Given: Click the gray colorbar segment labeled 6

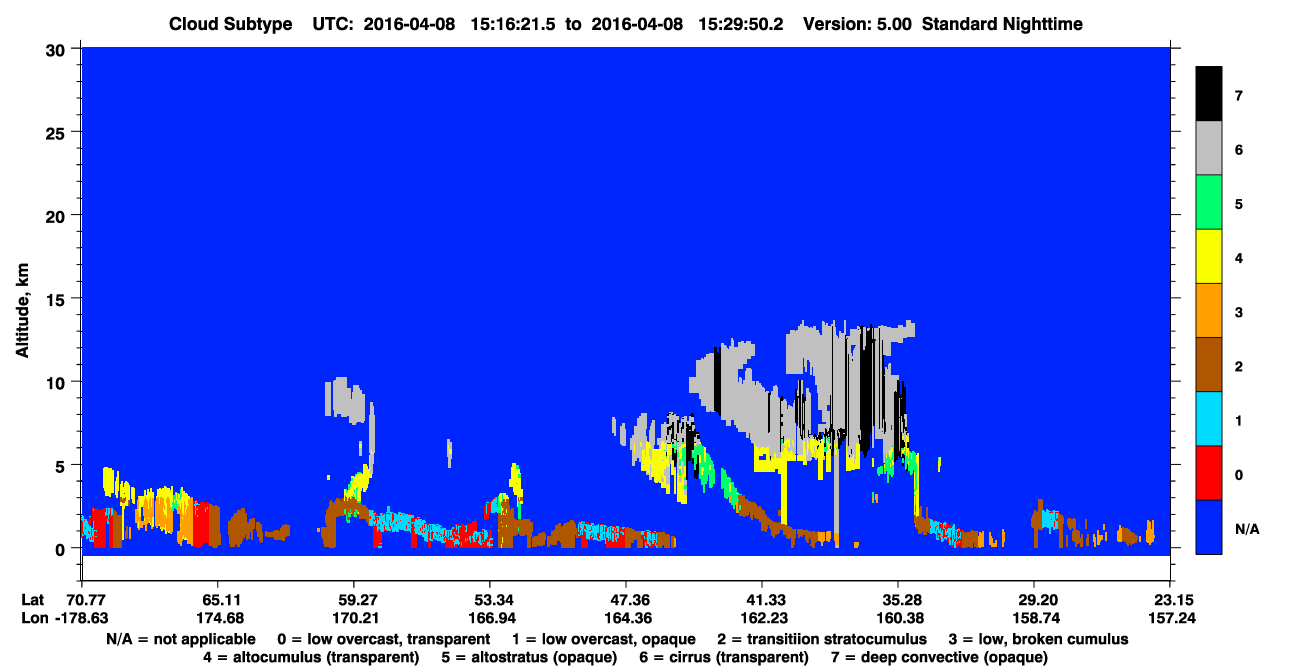Looking at the screenshot, I should click(x=1208, y=148).
